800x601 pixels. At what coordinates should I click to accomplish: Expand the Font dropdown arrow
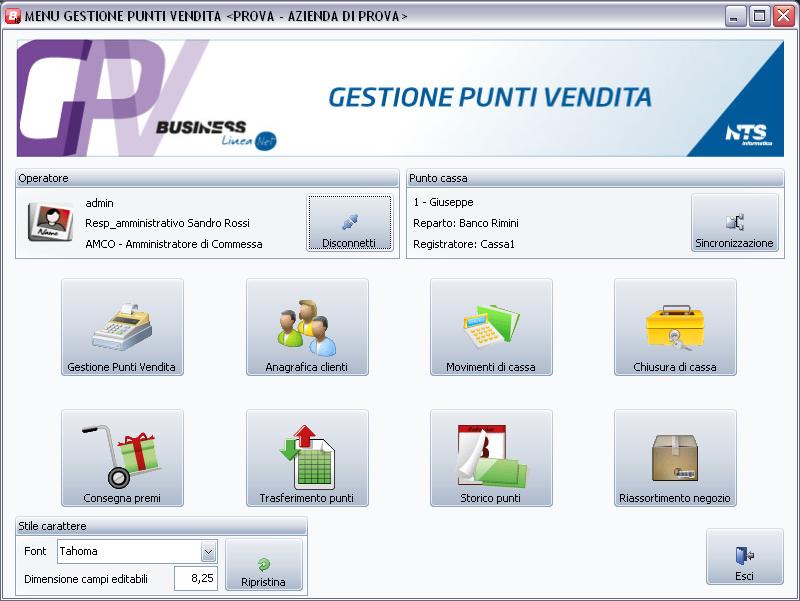208,552
